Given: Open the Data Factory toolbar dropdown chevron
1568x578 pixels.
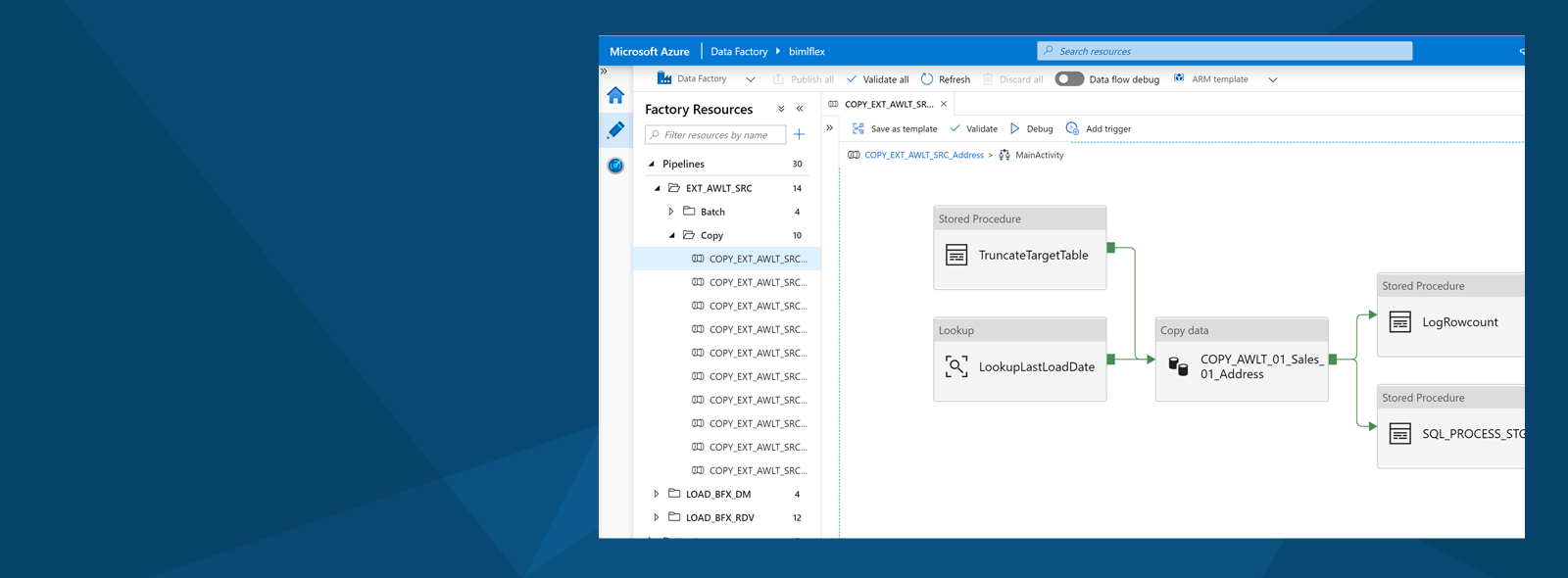Looking at the screenshot, I should click(751, 79).
